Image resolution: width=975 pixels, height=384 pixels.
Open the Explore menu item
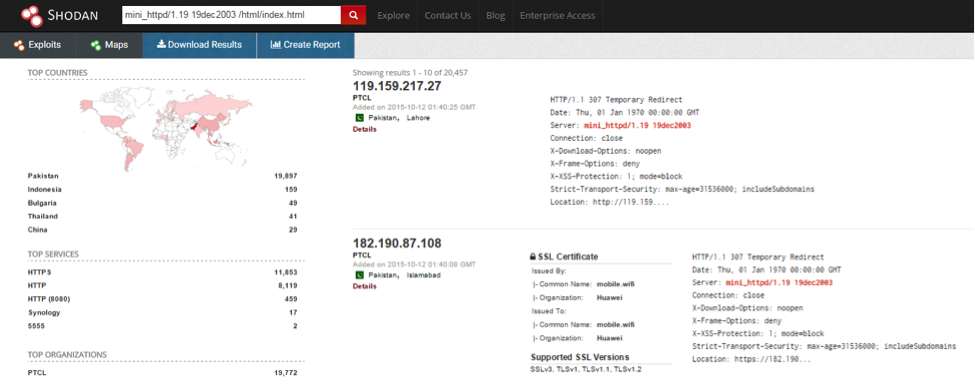(392, 16)
